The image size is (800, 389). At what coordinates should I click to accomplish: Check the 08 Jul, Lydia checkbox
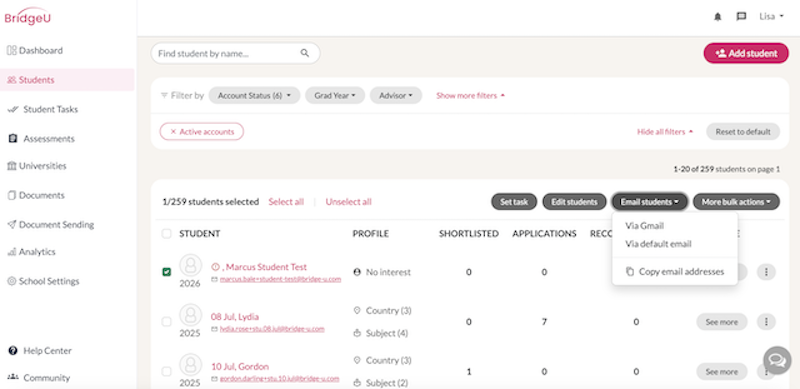pyautogui.click(x=166, y=322)
